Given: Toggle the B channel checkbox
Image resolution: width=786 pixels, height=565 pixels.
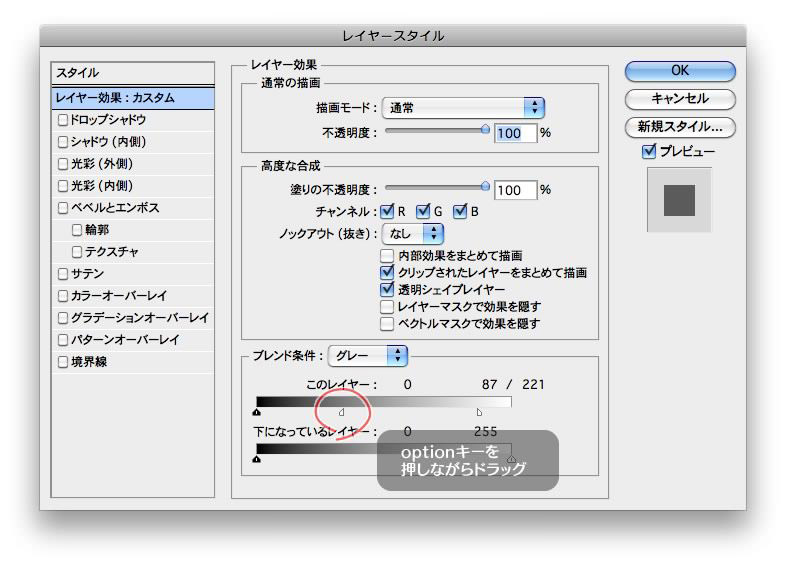Looking at the screenshot, I should [460, 212].
